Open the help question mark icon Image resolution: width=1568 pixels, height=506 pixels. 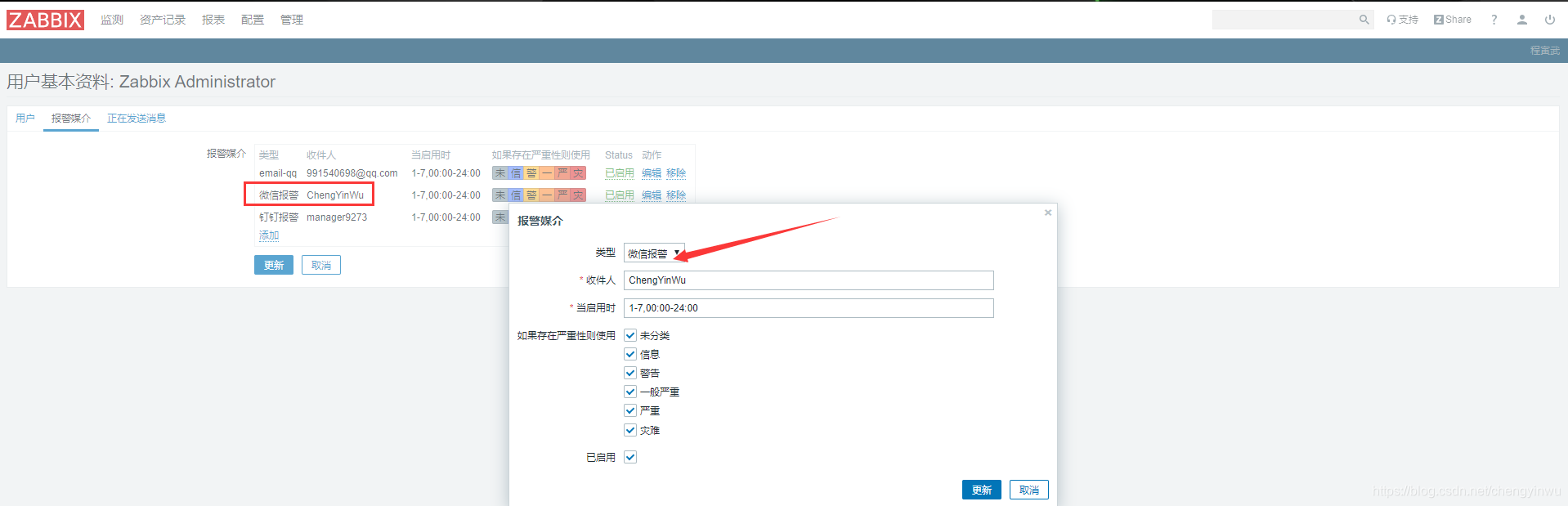click(x=1494, y=20)
